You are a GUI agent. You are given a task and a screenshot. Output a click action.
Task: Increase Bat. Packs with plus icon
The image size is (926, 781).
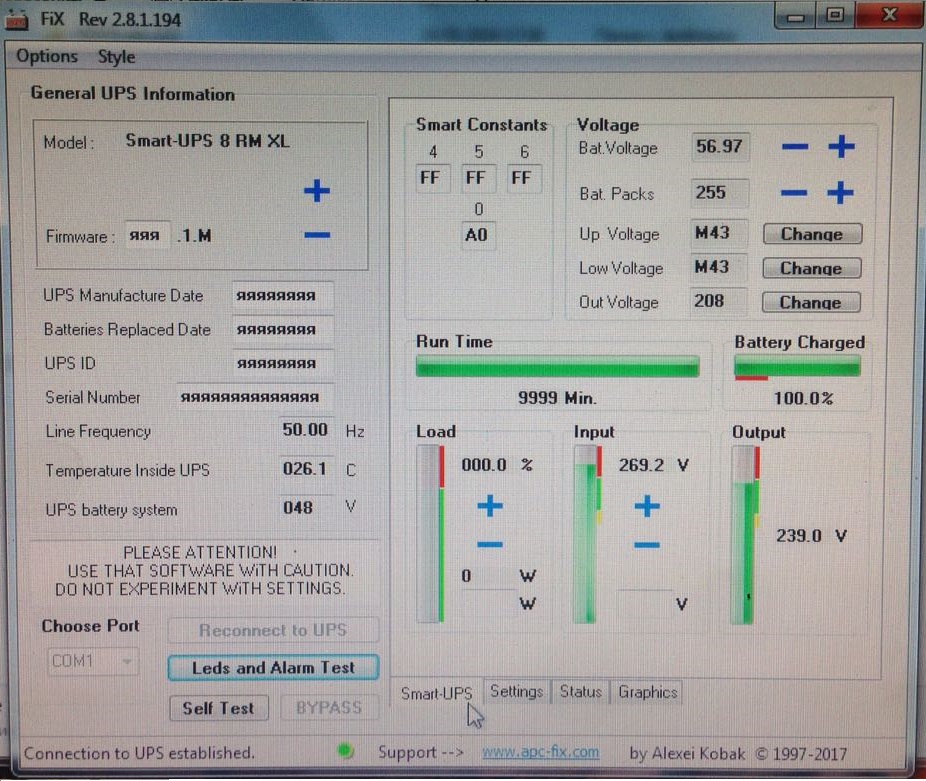pos(841,193)
